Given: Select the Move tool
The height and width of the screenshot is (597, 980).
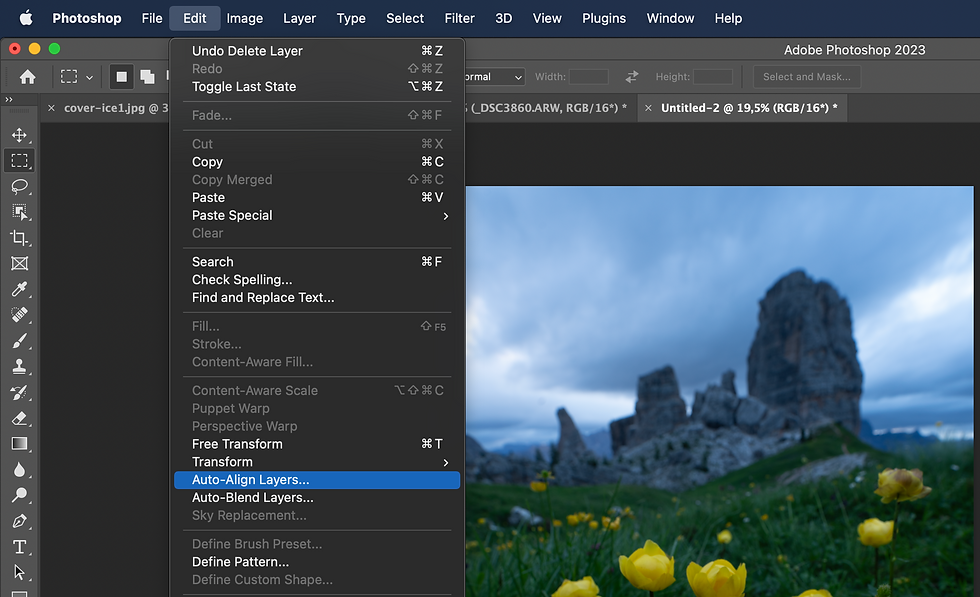Looking at the screenshot, I should [19, 135].
